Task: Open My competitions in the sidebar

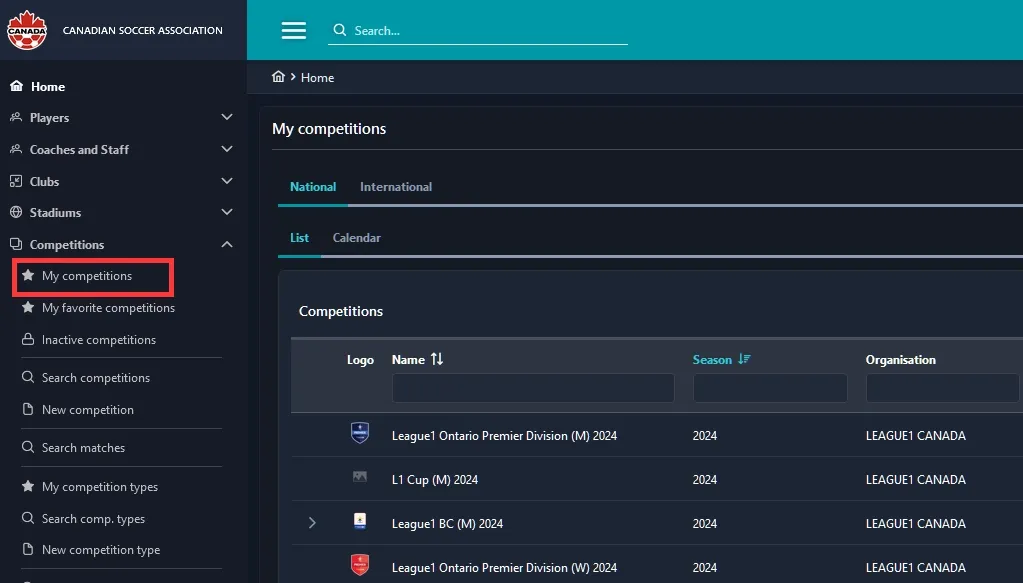Action: [87, 276]
